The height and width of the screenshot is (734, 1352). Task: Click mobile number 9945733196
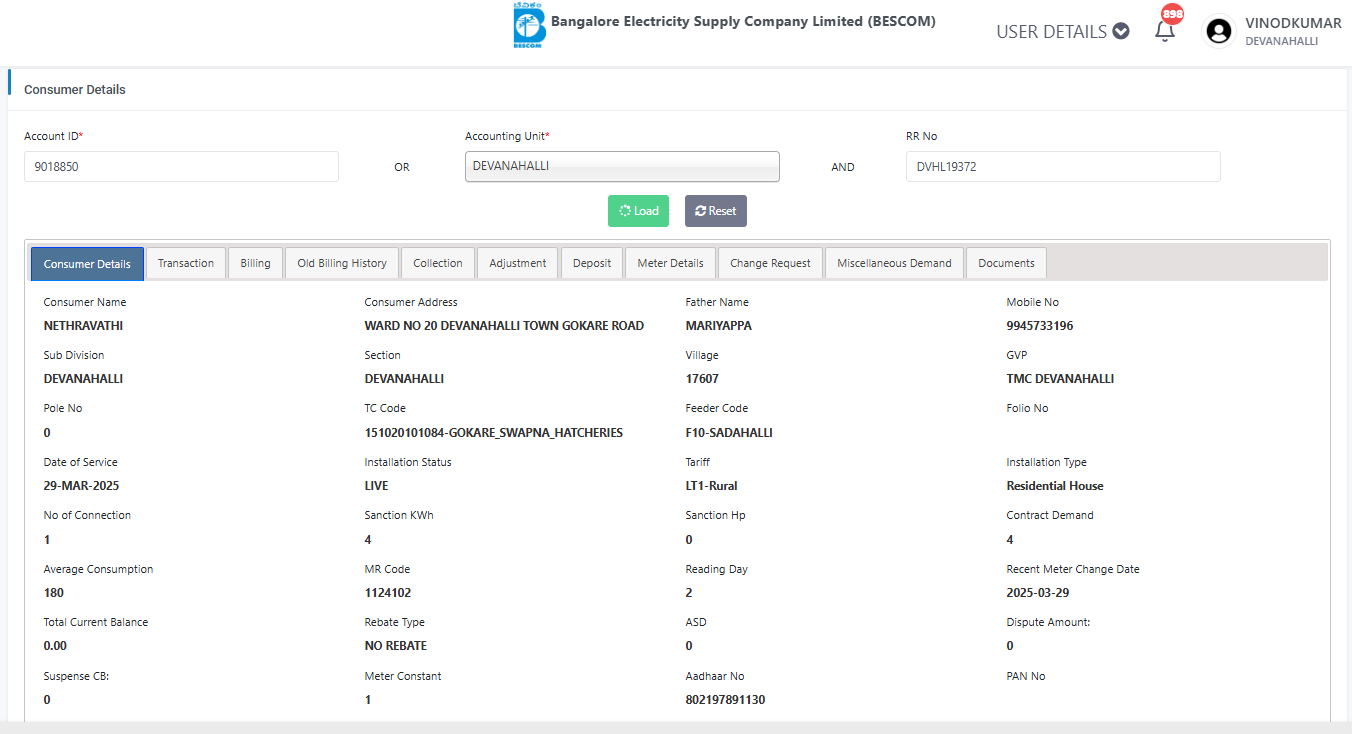(x=1040, y=326)
